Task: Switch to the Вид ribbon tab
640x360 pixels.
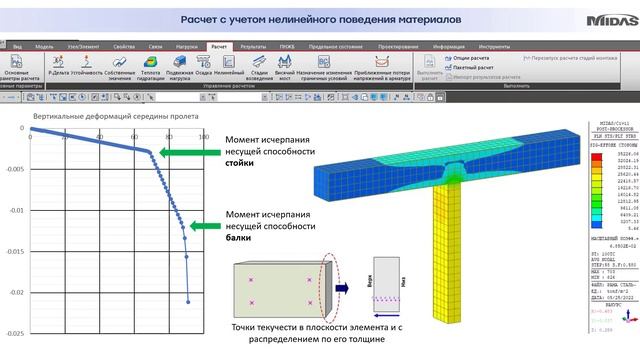Action: [x=18, y=47]
